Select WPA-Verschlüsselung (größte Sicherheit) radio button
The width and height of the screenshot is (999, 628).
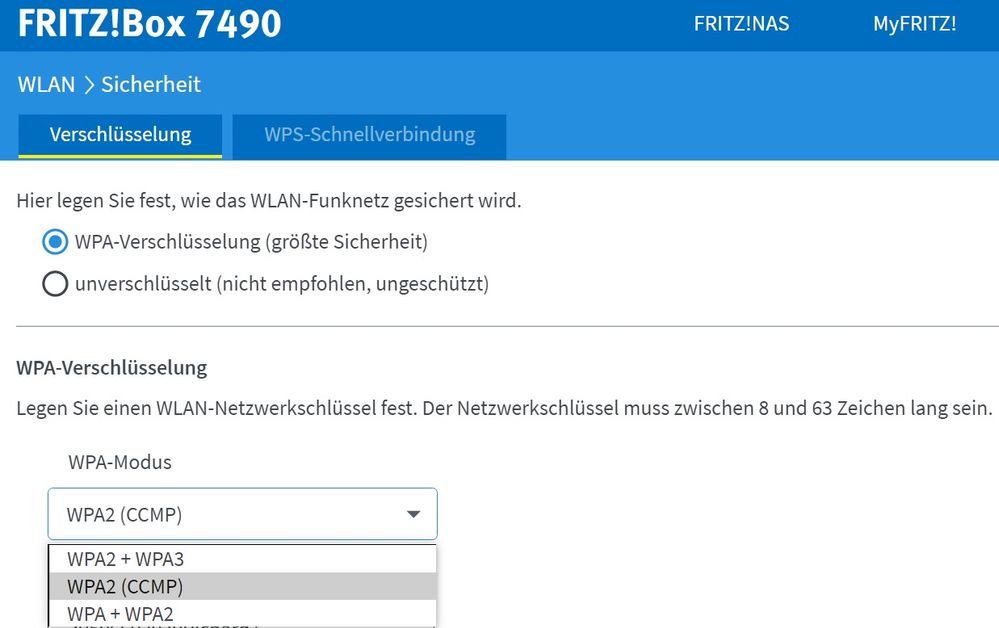tap(55, 242)
